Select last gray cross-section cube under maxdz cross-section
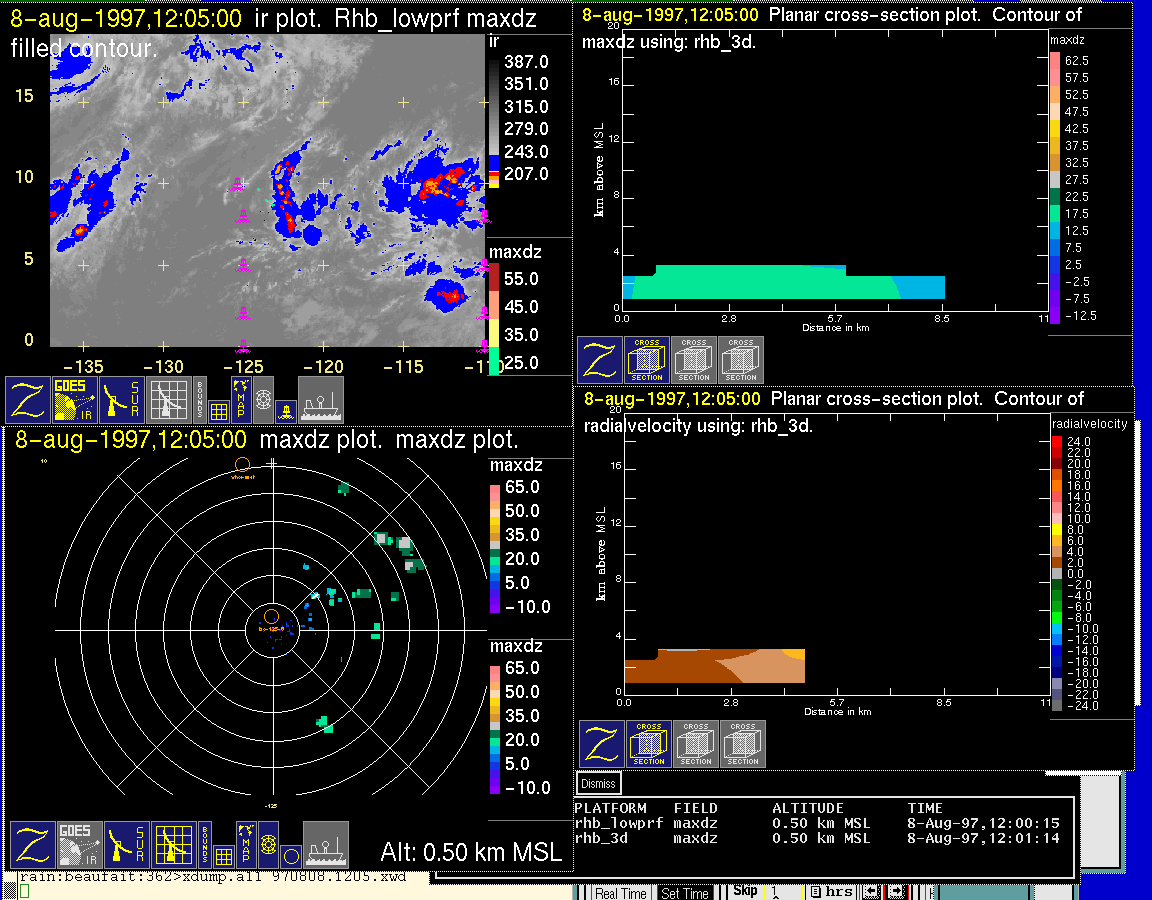Viewport: 1152px width, 900px height. pos(741,360)
